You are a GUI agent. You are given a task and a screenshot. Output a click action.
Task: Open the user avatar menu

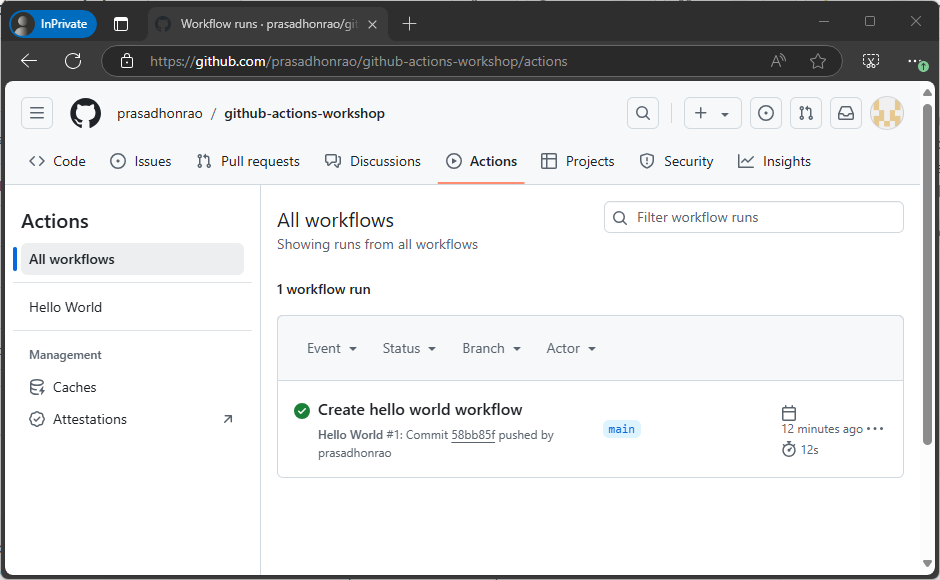click(x=887, y=113)
